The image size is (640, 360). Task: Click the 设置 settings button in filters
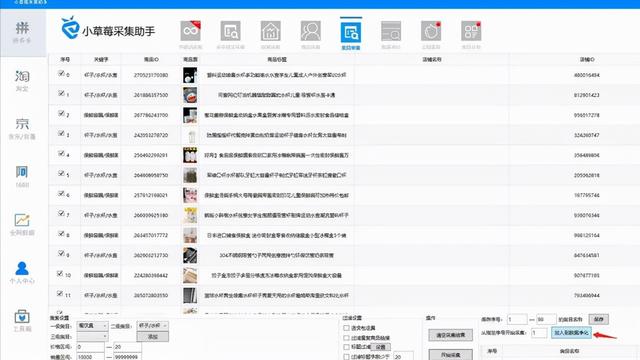380,347
